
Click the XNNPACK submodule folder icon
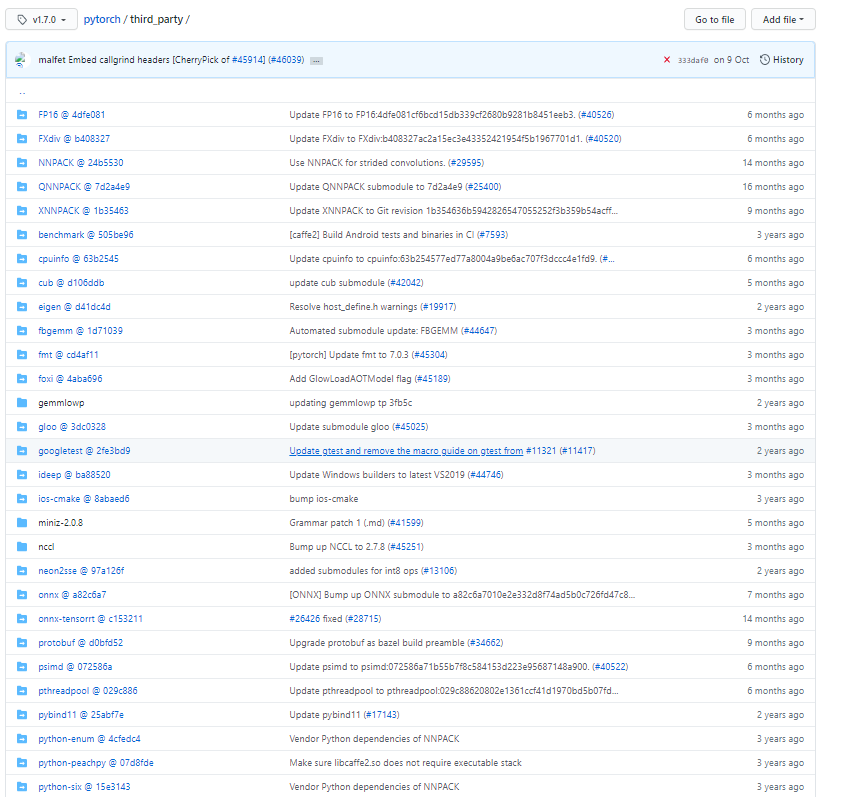(x=22, y=211)
